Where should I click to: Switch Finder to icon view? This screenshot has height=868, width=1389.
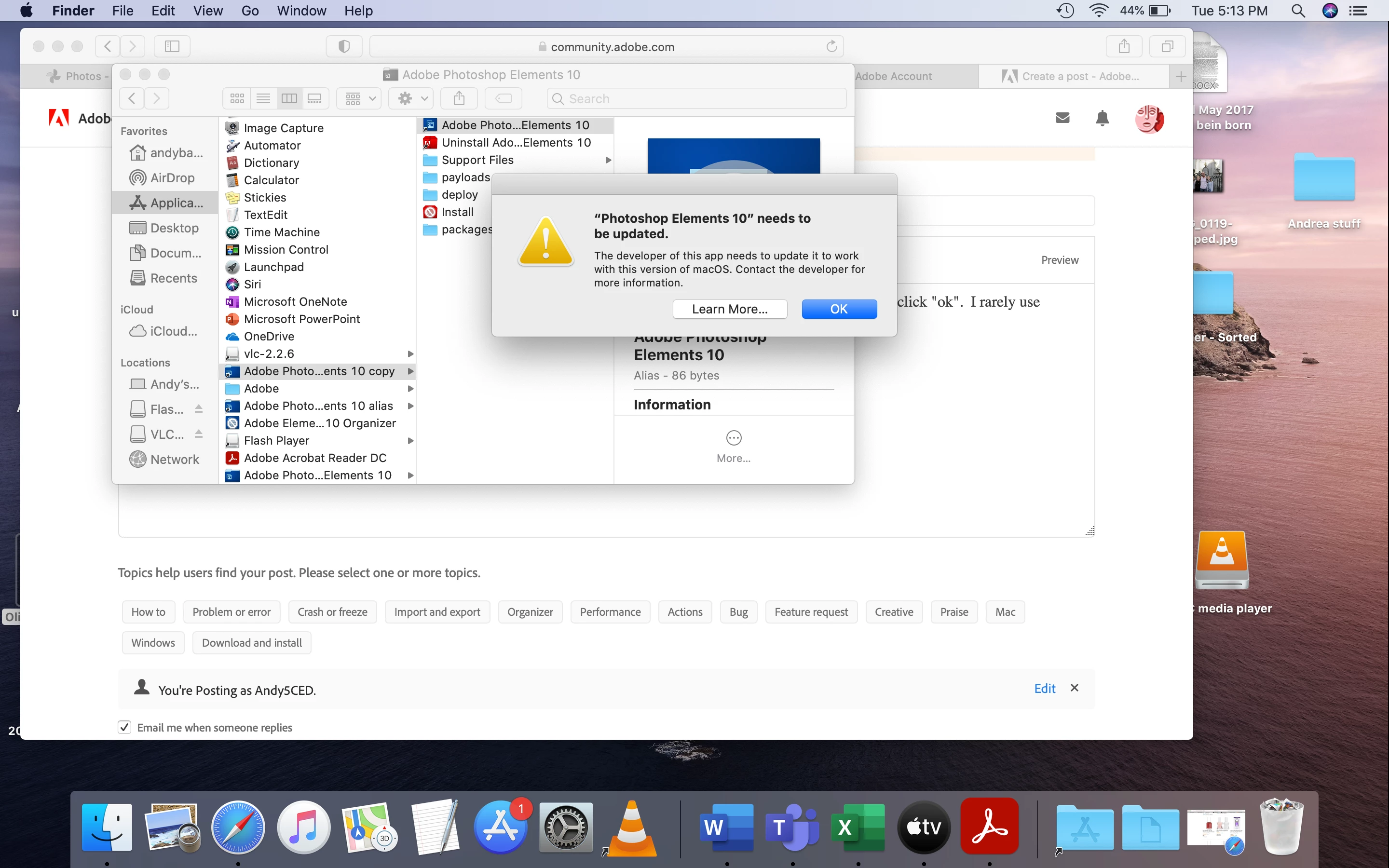click(237, 99)
